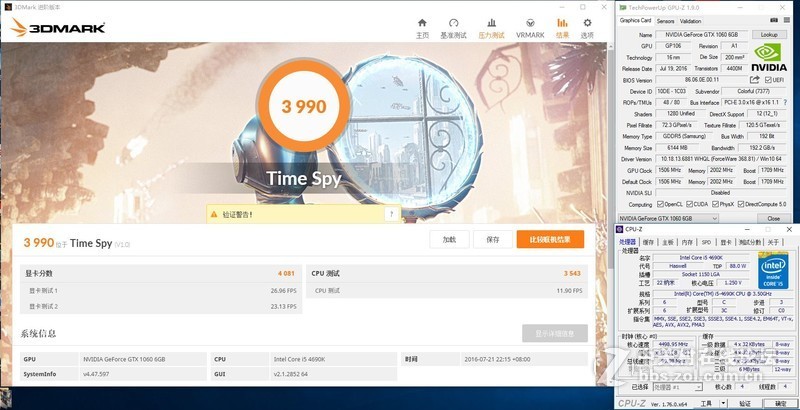Toggle the CUDA checkbox

click(690, 204)
